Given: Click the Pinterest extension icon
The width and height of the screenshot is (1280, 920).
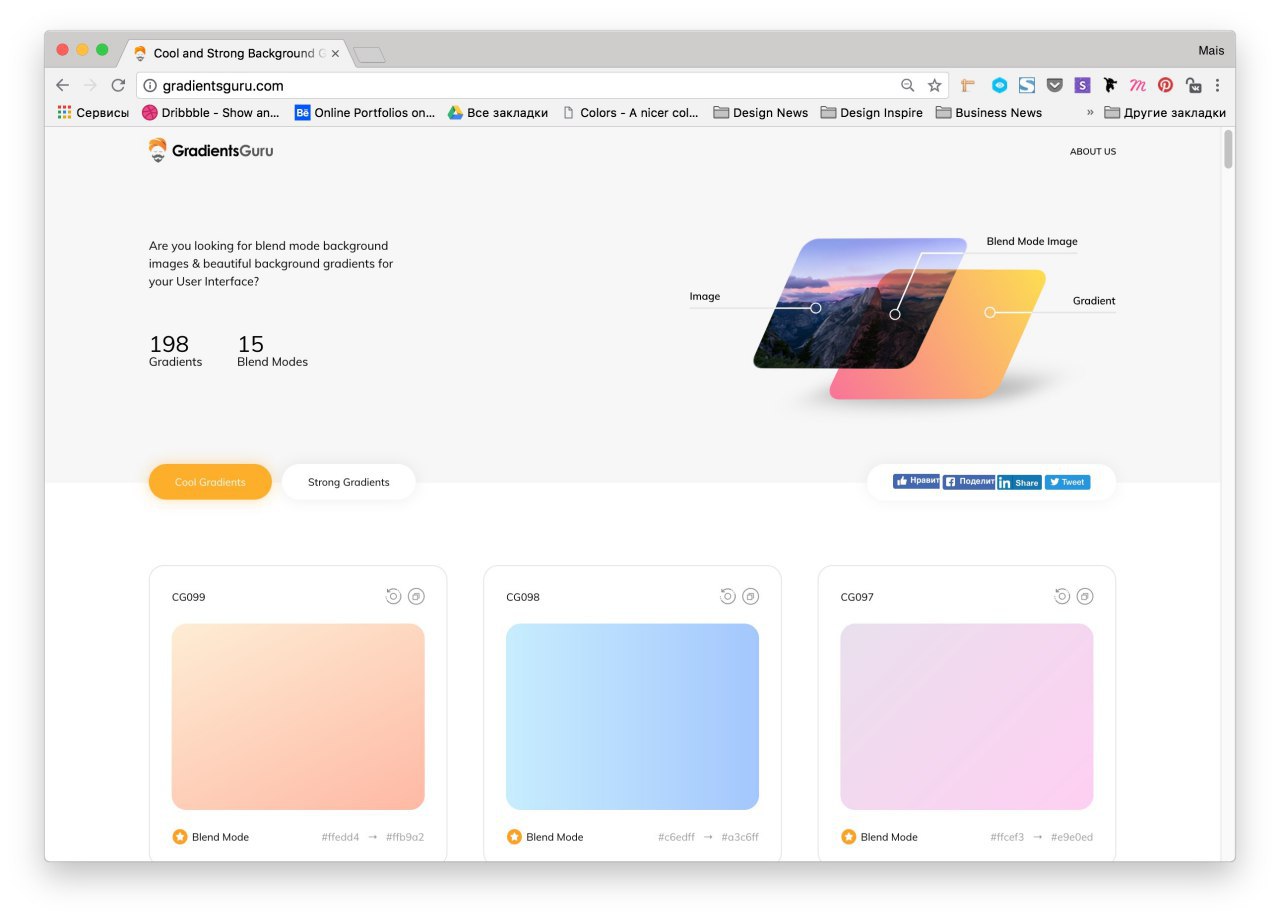Looking at the screenshot, I should (1165, 86).
